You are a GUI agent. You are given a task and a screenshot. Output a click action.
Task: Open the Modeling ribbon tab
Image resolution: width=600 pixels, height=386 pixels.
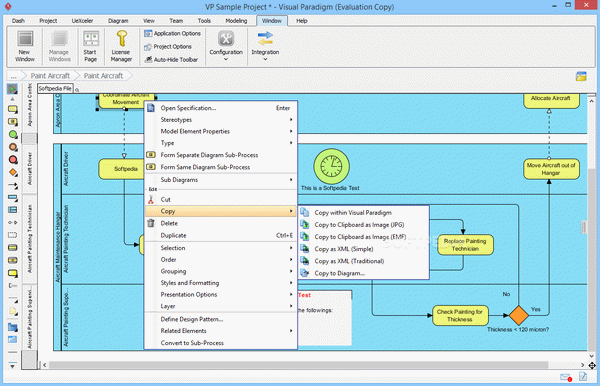click(236, 21)
